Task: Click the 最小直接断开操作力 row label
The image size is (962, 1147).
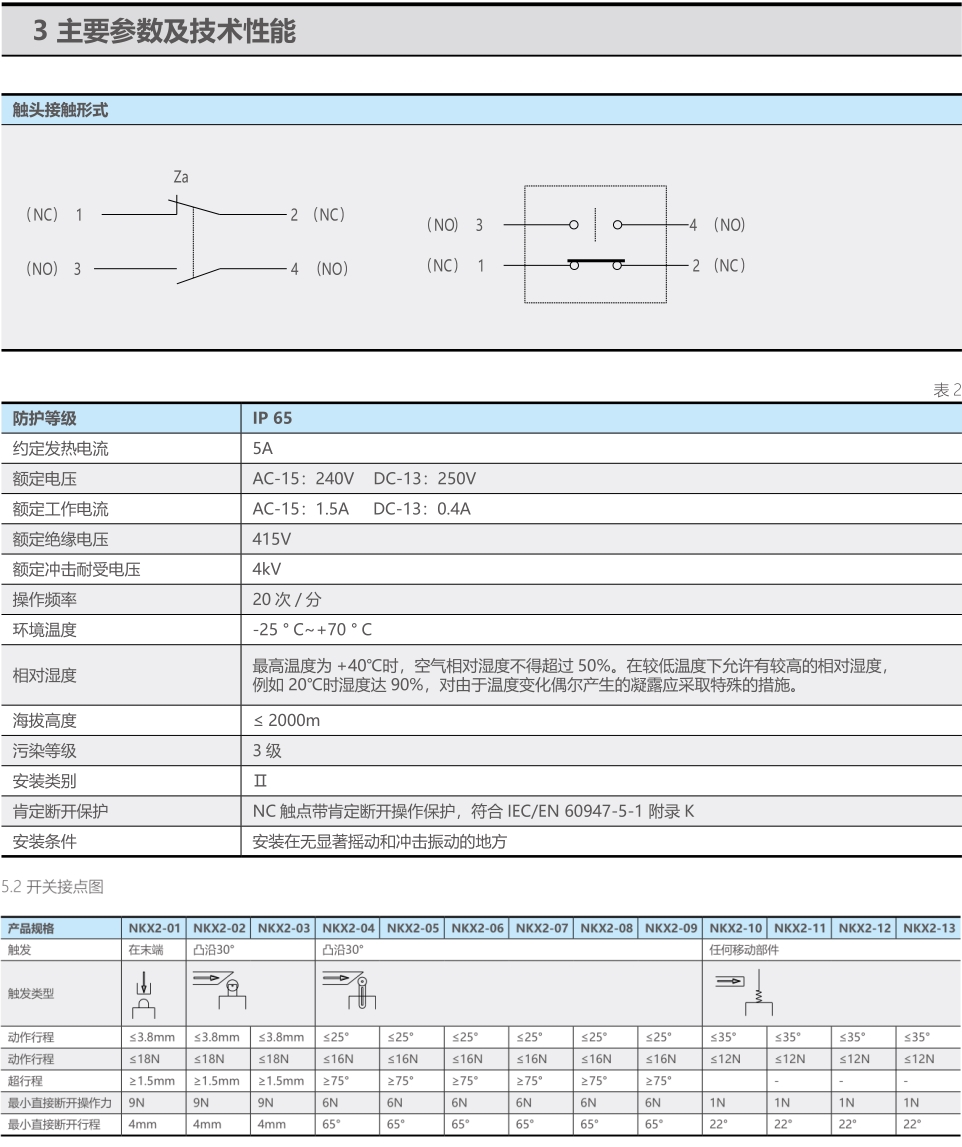Action: [x=59, y=1102]
